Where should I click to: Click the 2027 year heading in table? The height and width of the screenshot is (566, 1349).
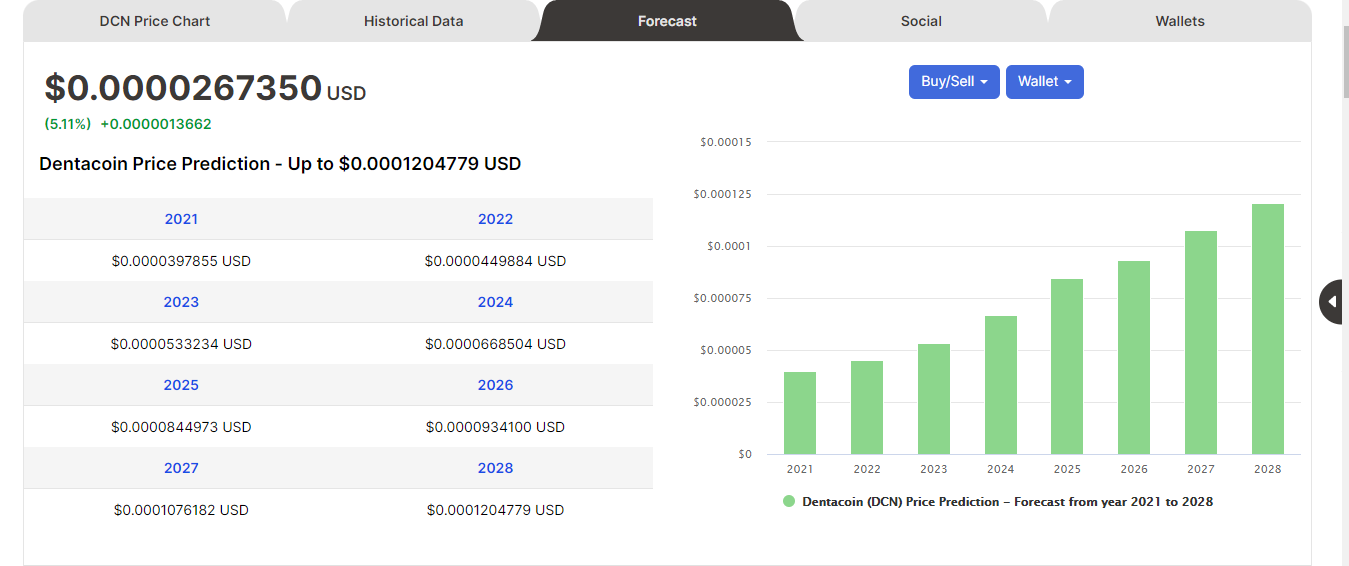[x=181, y=468]
